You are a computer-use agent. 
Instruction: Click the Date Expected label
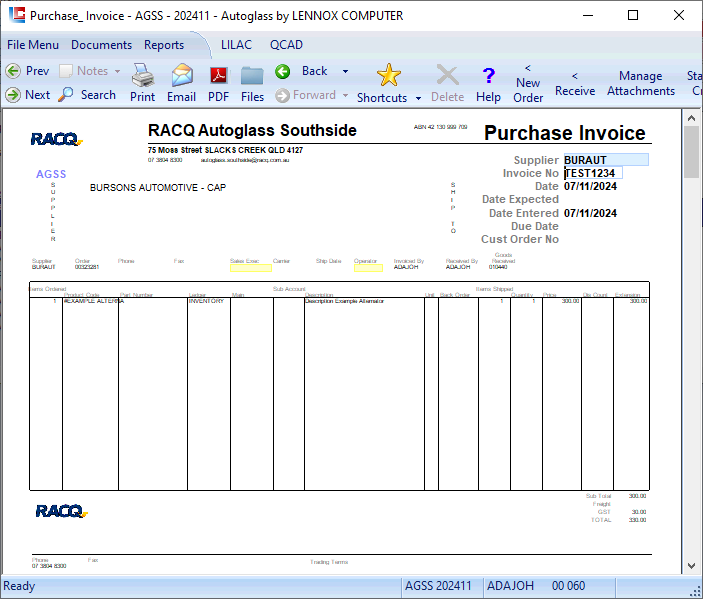(520, 200)
